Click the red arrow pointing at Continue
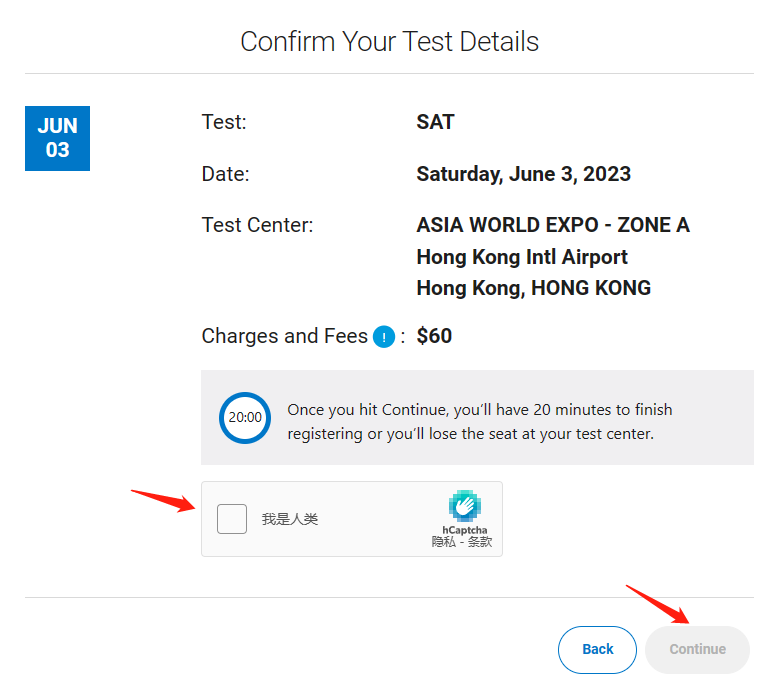This screenshot has height=685, width=781. pyautogui.click(x=658, y=604)
